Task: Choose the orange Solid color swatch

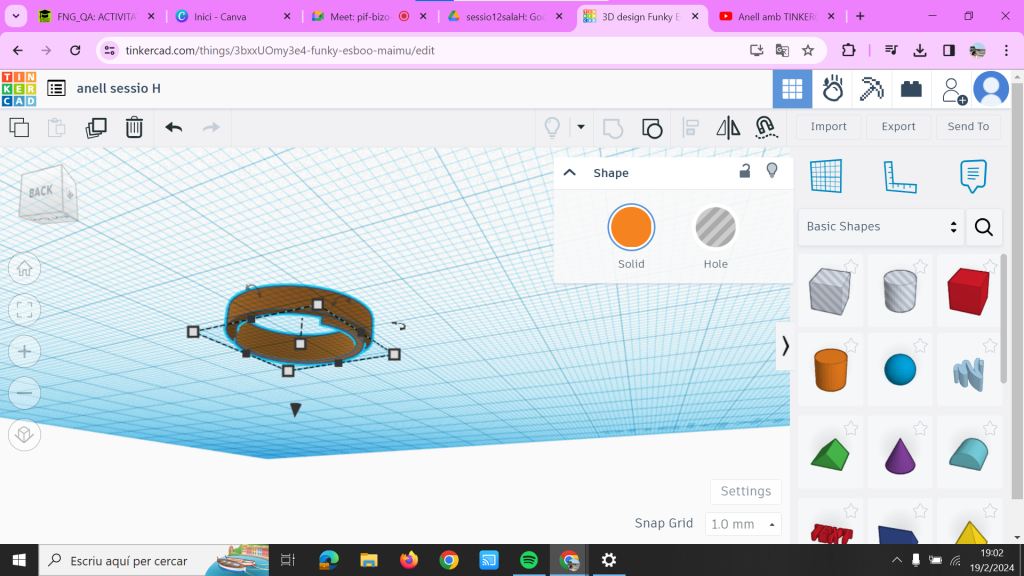Action: point(631,228)
